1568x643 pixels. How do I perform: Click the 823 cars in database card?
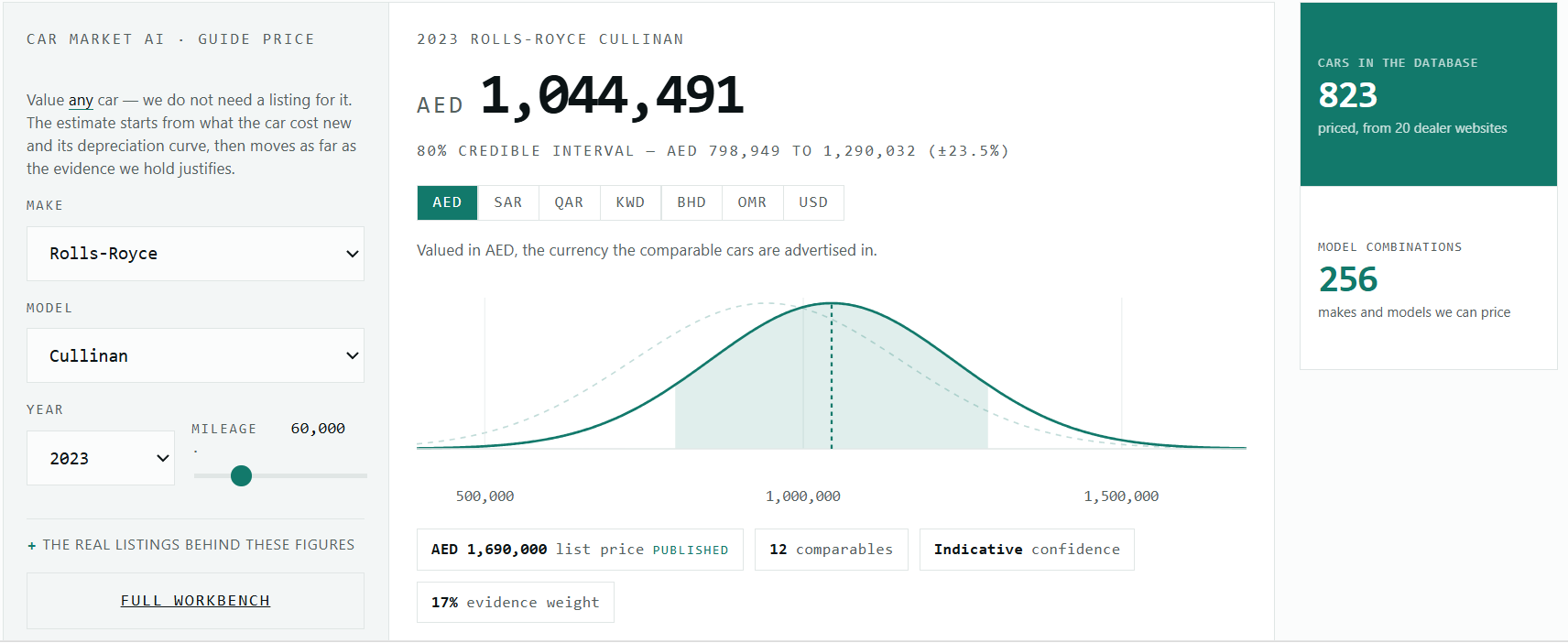click(x=1429, y=94)
